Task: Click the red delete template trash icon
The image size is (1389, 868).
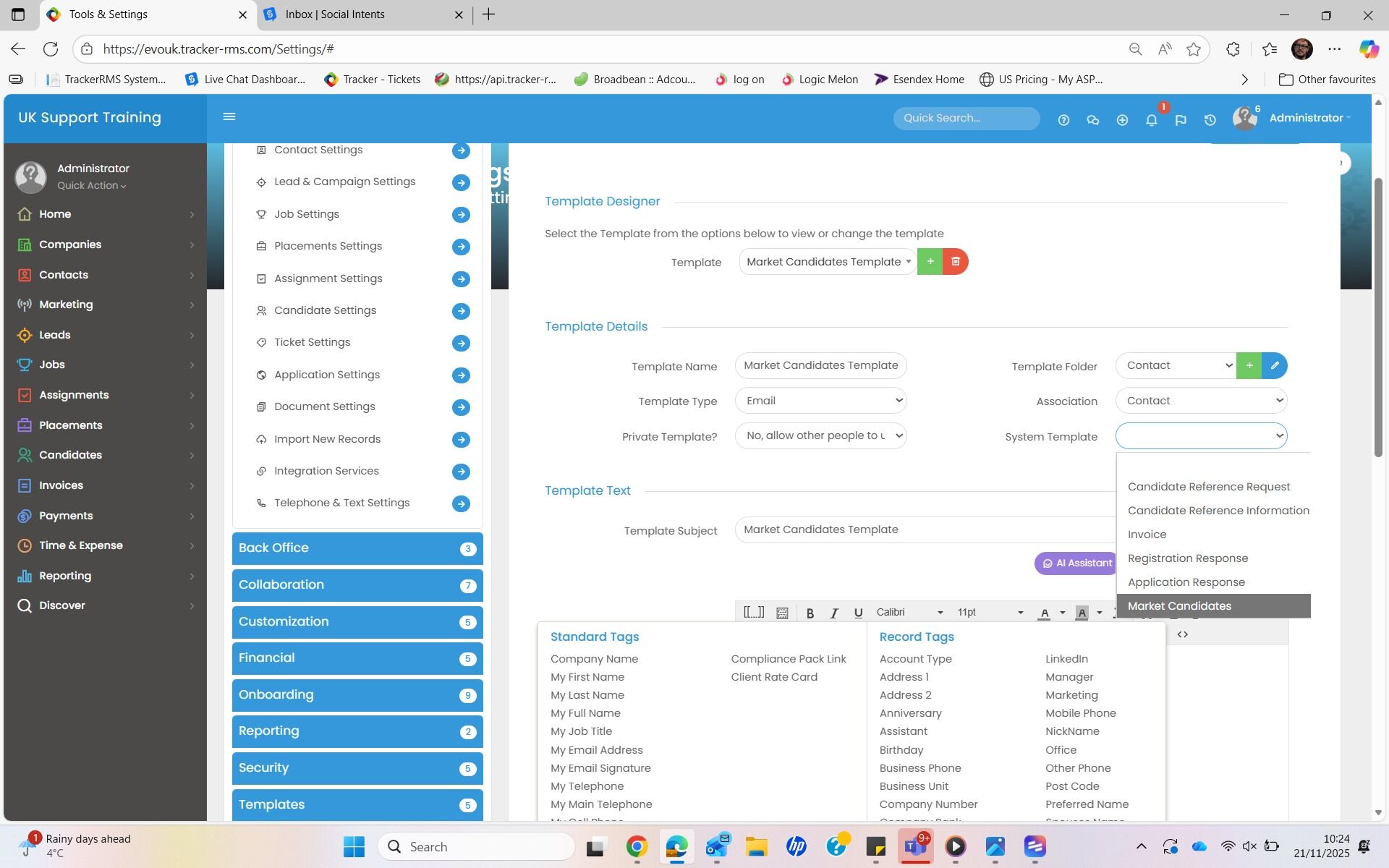Action: (956, 262)
